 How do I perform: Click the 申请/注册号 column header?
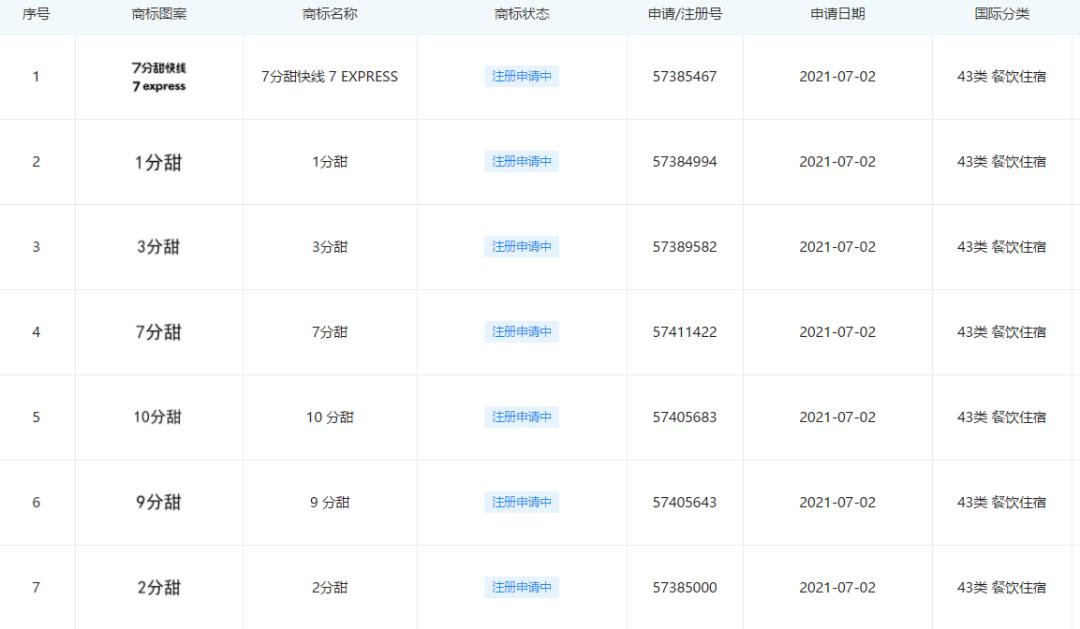click(x=685, y=14)
